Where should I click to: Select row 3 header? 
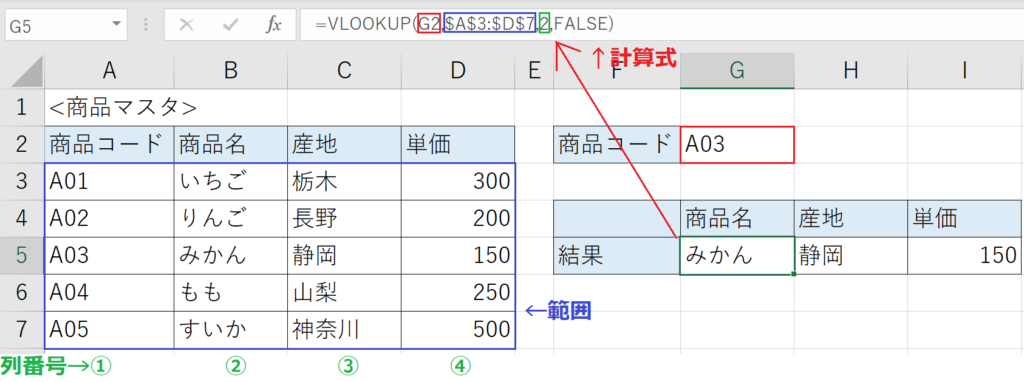pyautogui.click(x=22, y=182)
